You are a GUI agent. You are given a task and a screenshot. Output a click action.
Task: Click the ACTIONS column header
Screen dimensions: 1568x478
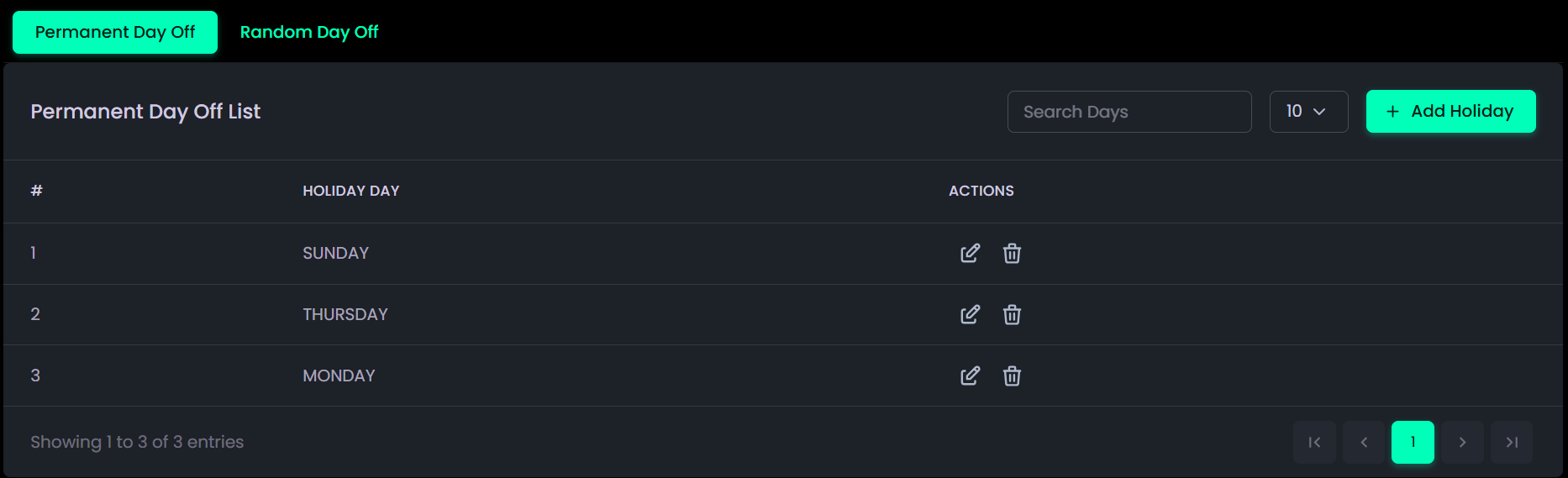981,191
